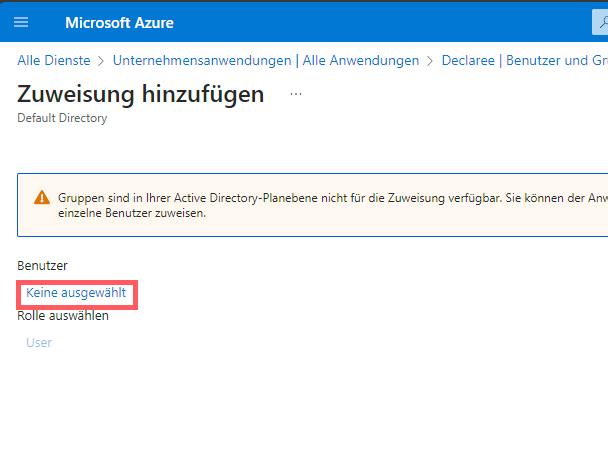Click the orange warning triangle icon
This screenshot has width=608, height=474.
[x=42, y=197]
